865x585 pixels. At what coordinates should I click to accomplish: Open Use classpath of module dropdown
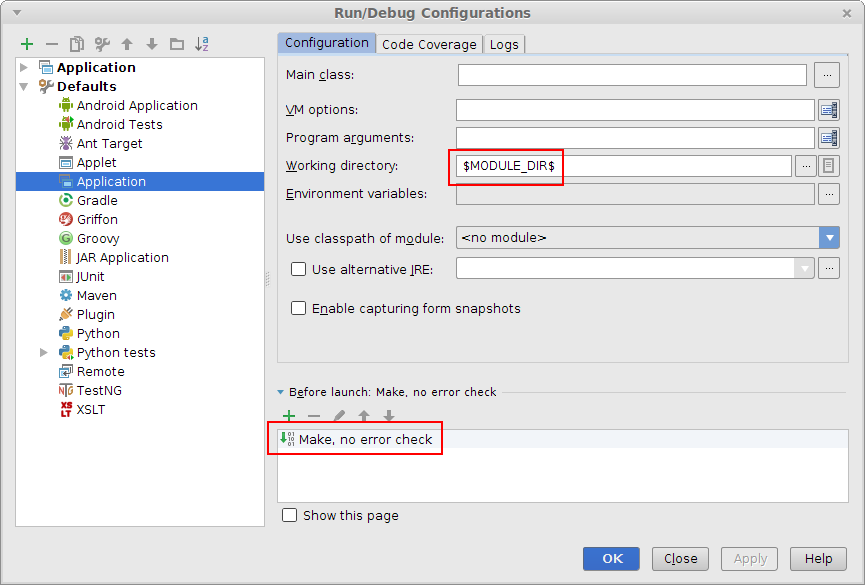(x=829, y=238)
